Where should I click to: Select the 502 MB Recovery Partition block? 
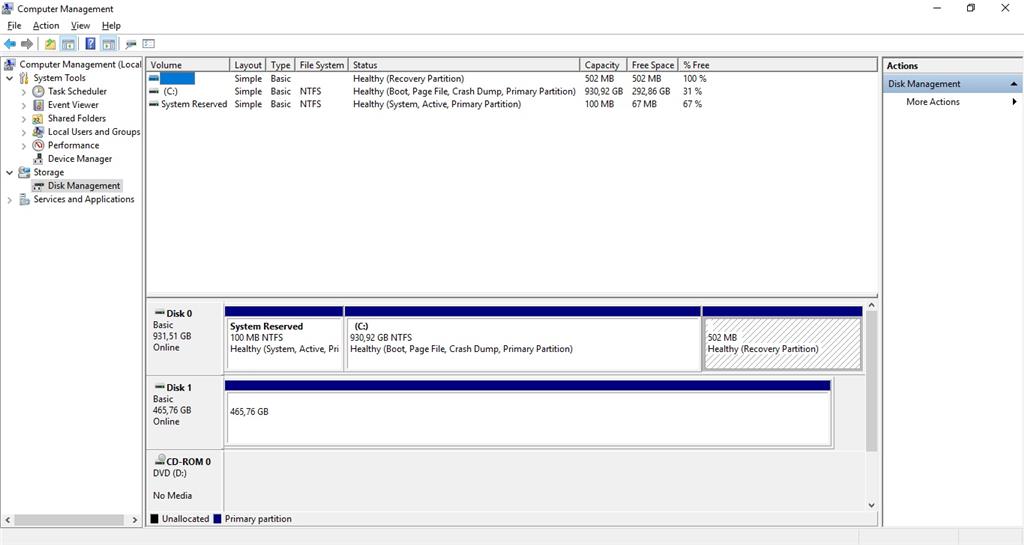point(782,338)
